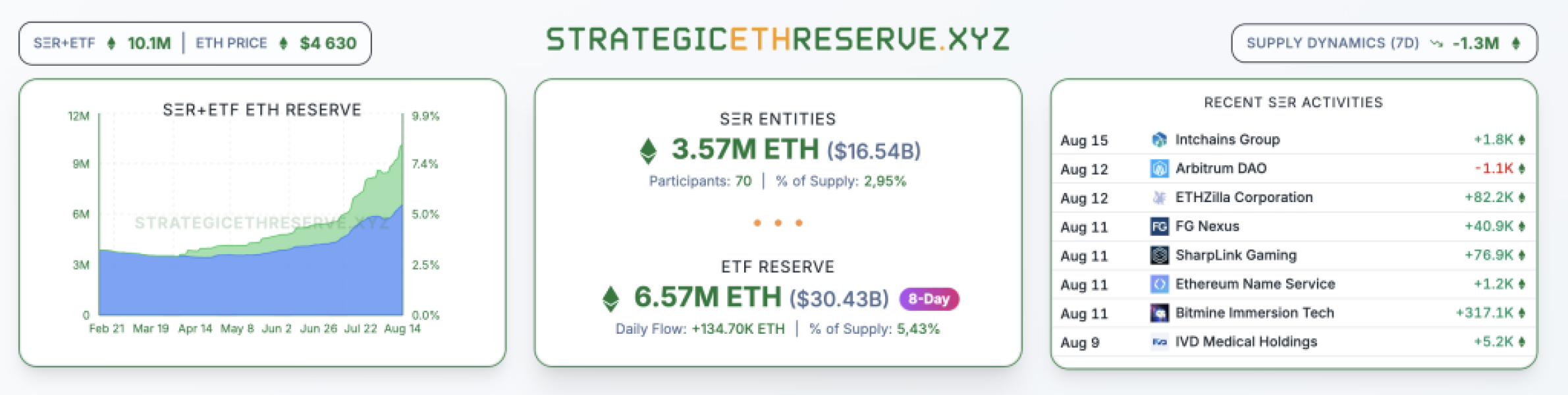1568x395 pixels.
Task: Click the IVD Medical Holdings logo icon
Action: pos(1159,342)
